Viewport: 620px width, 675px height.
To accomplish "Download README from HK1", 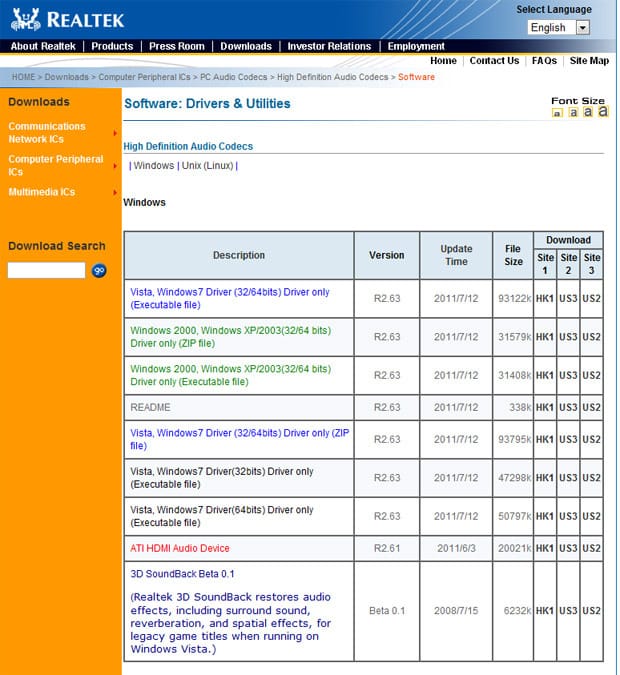I will tap(545, 407).
